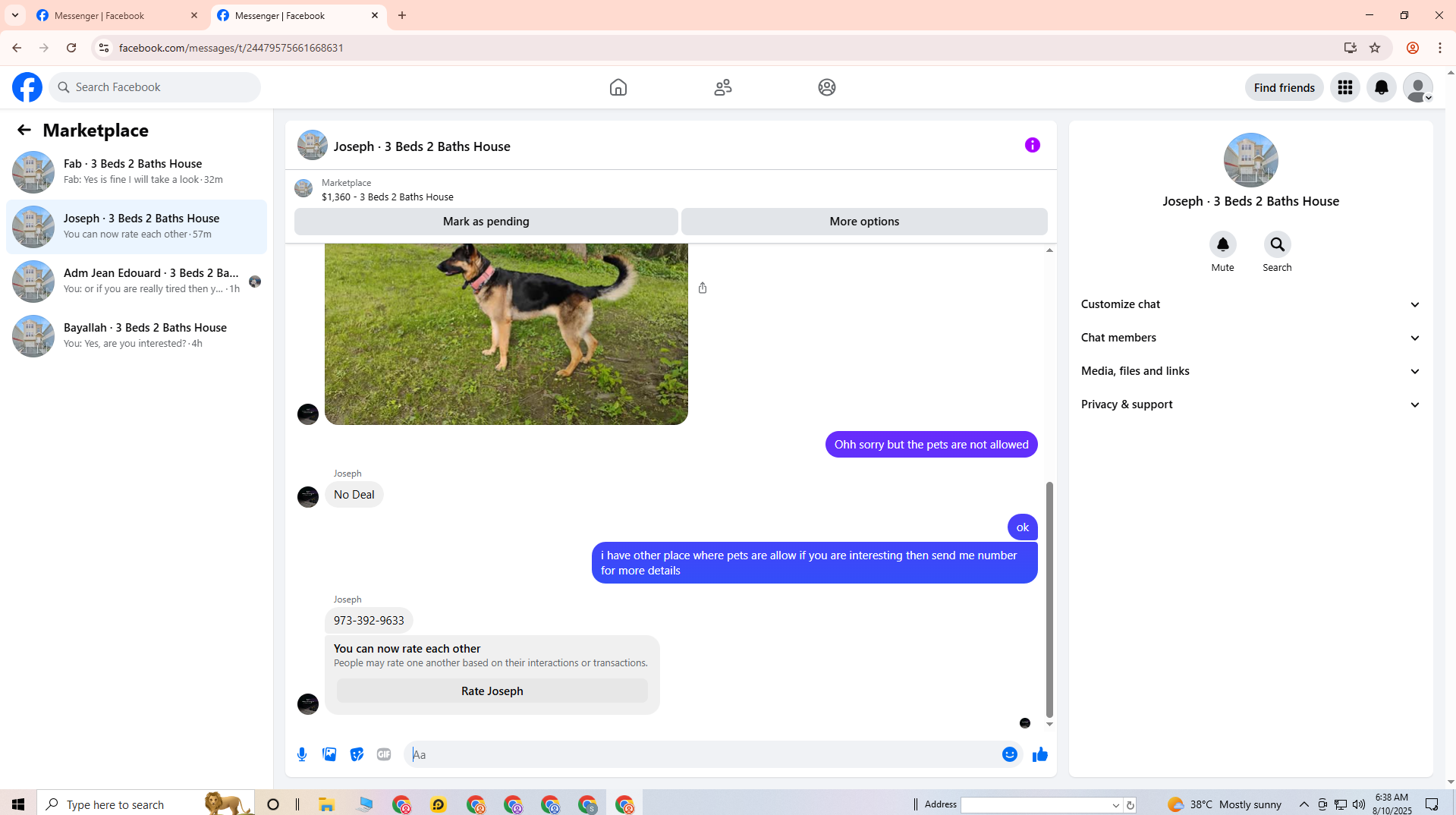Click the Search Facebook field

click(x=156, y=87)
